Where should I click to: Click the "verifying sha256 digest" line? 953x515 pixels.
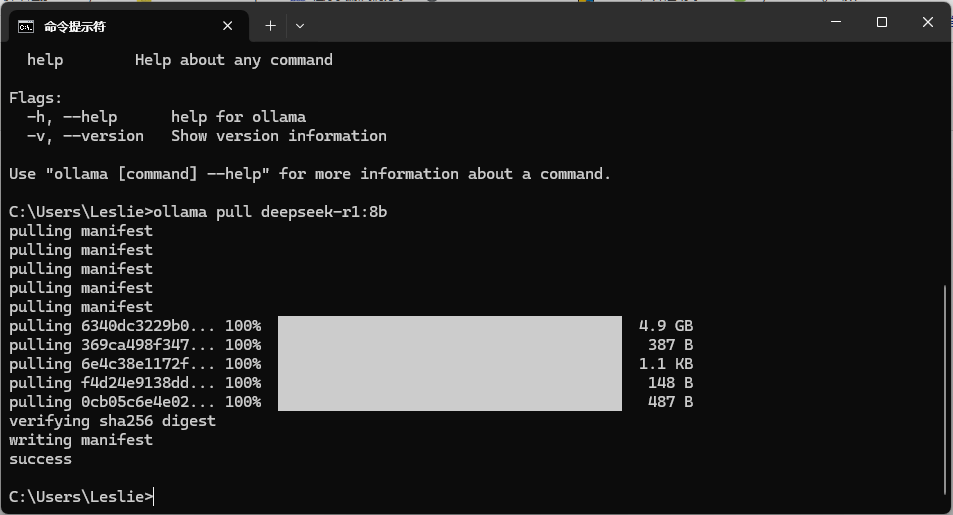click(112, 421)
